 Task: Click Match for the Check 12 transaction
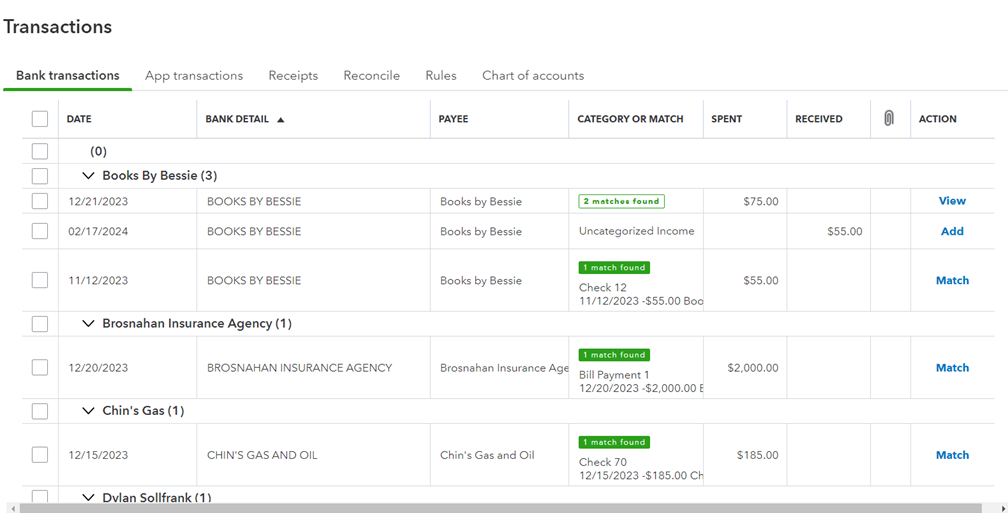[x=952, y=280]
